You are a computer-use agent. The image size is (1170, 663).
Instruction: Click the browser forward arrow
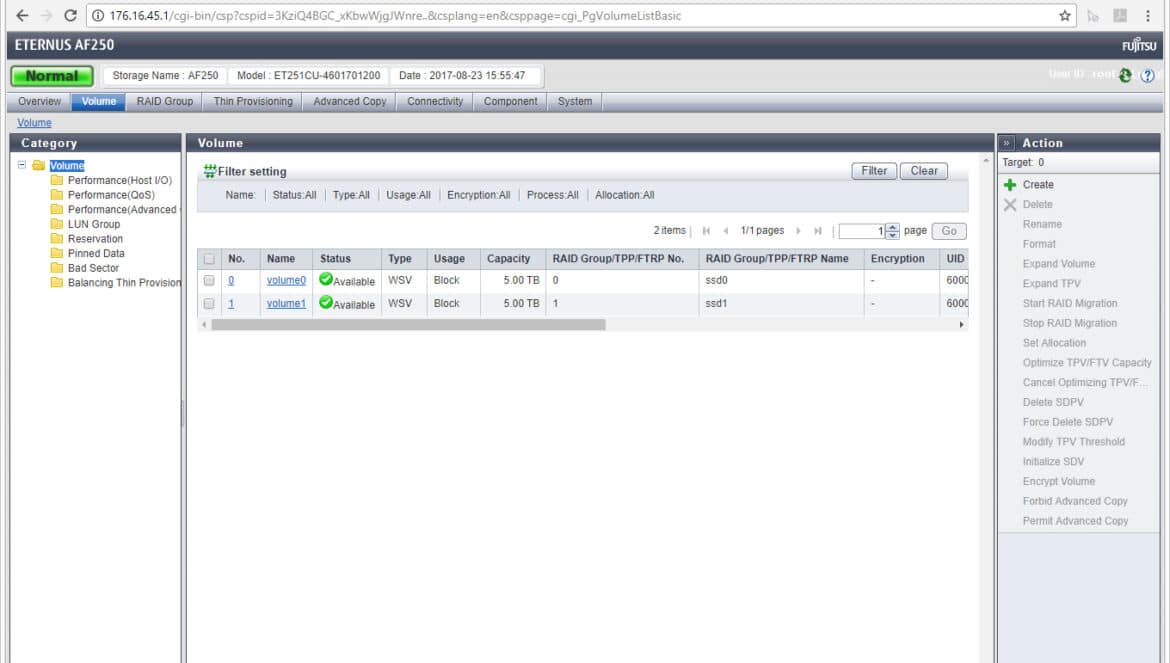pyautogui.click(x=46, y=16)
